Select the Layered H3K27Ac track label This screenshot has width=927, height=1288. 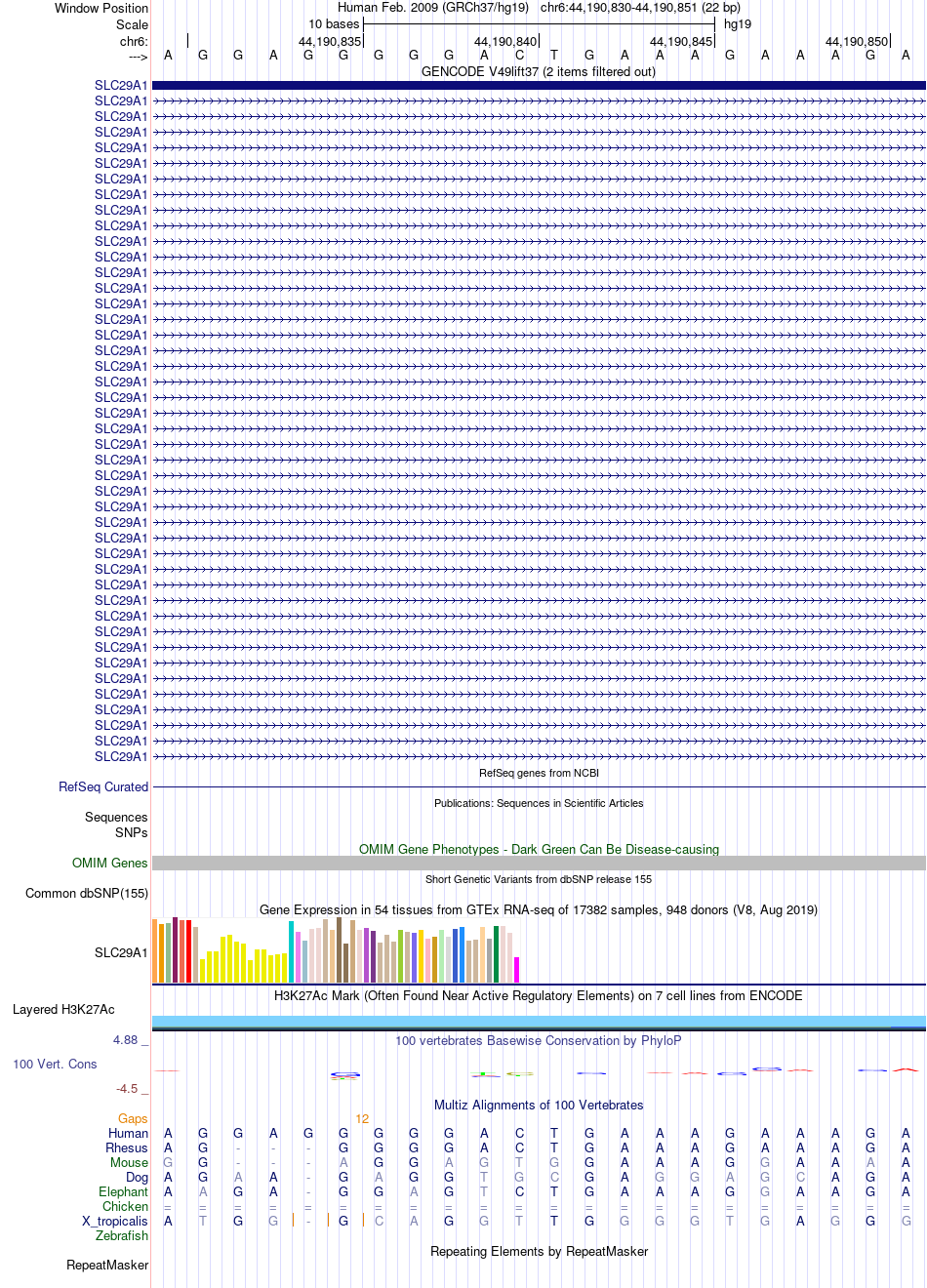pos(63,1010)
